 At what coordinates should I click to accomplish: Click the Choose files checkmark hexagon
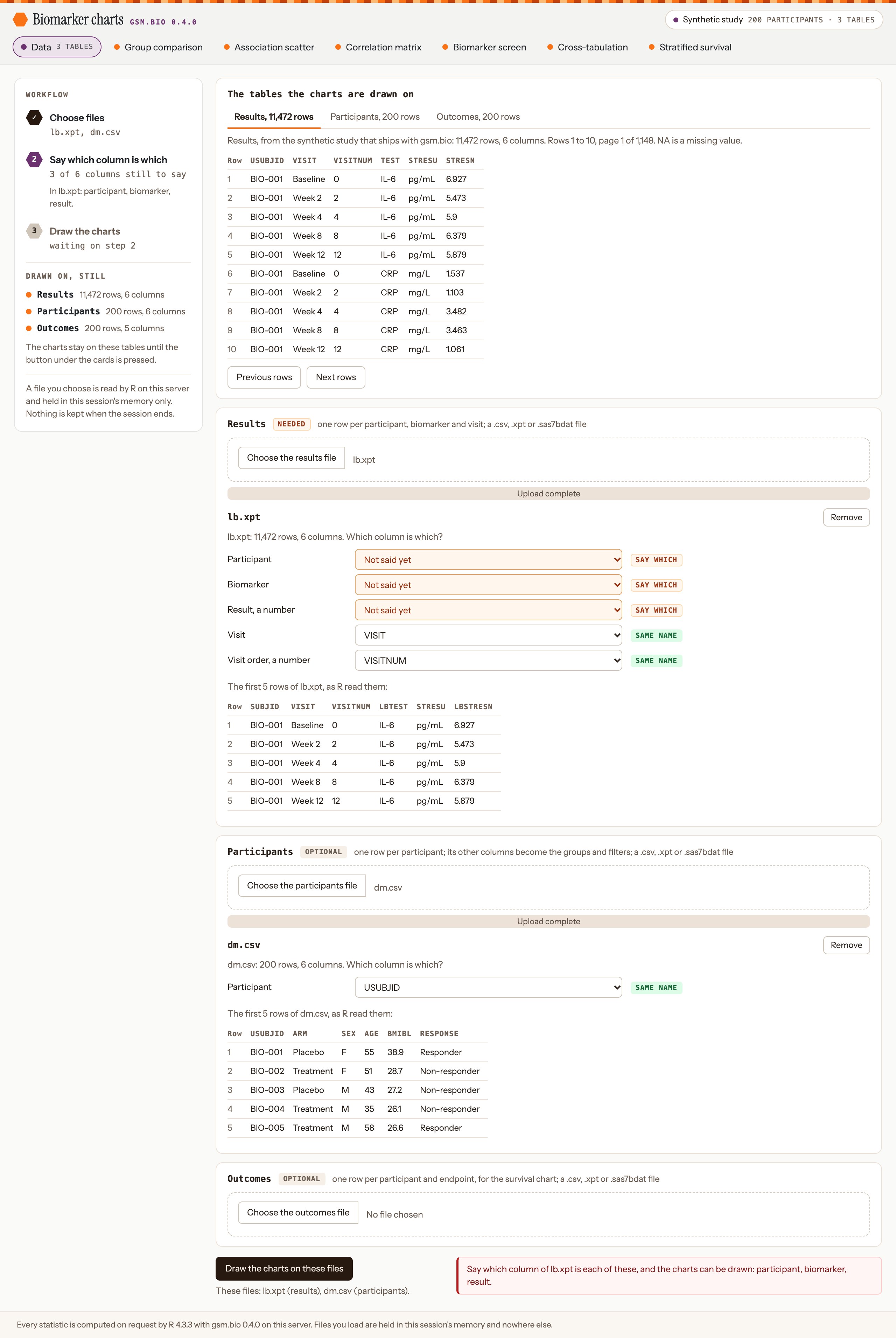pyautogui.click(x=34, y=118)
